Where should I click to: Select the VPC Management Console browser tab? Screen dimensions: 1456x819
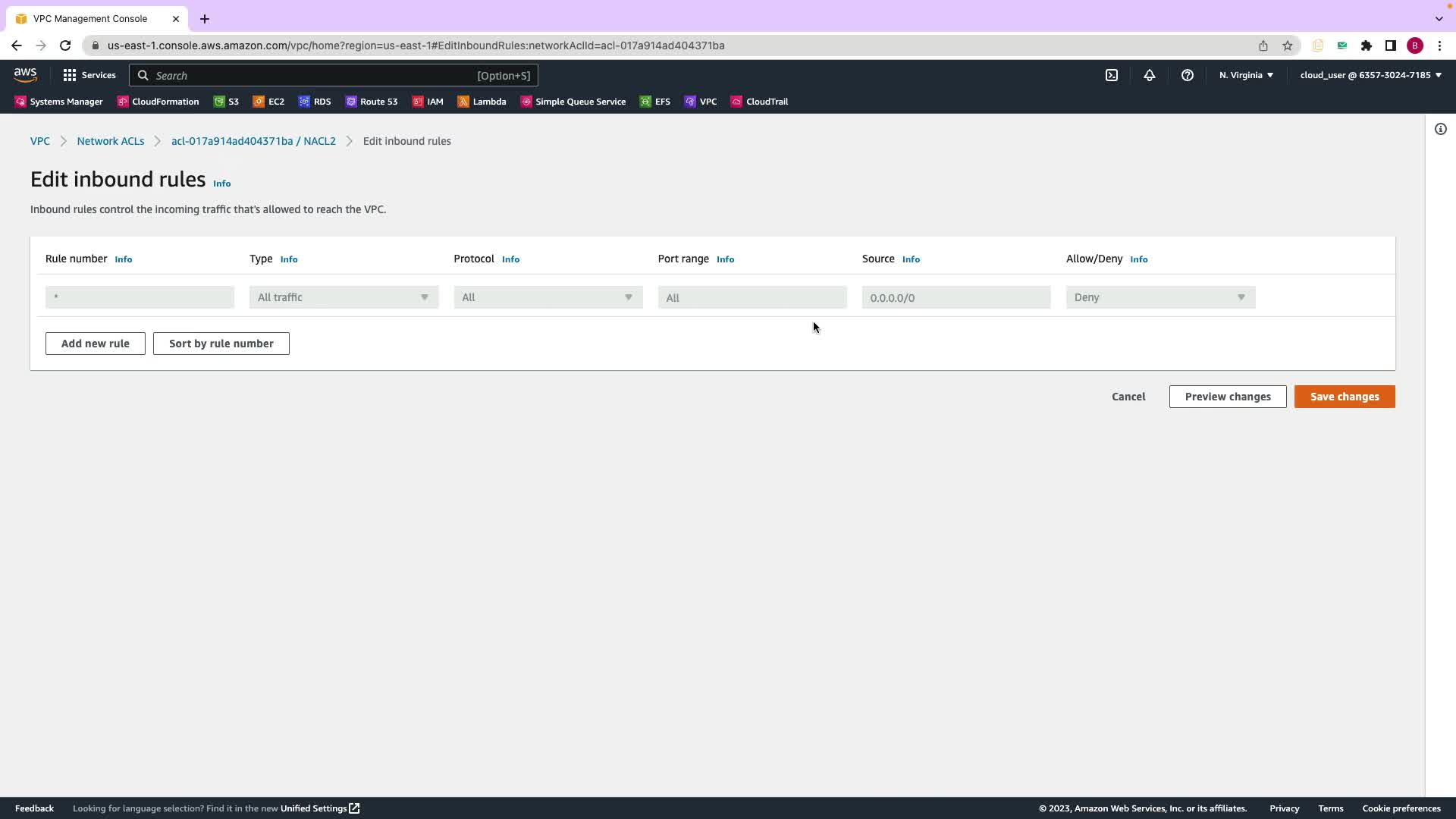click(x=90, y=19)
